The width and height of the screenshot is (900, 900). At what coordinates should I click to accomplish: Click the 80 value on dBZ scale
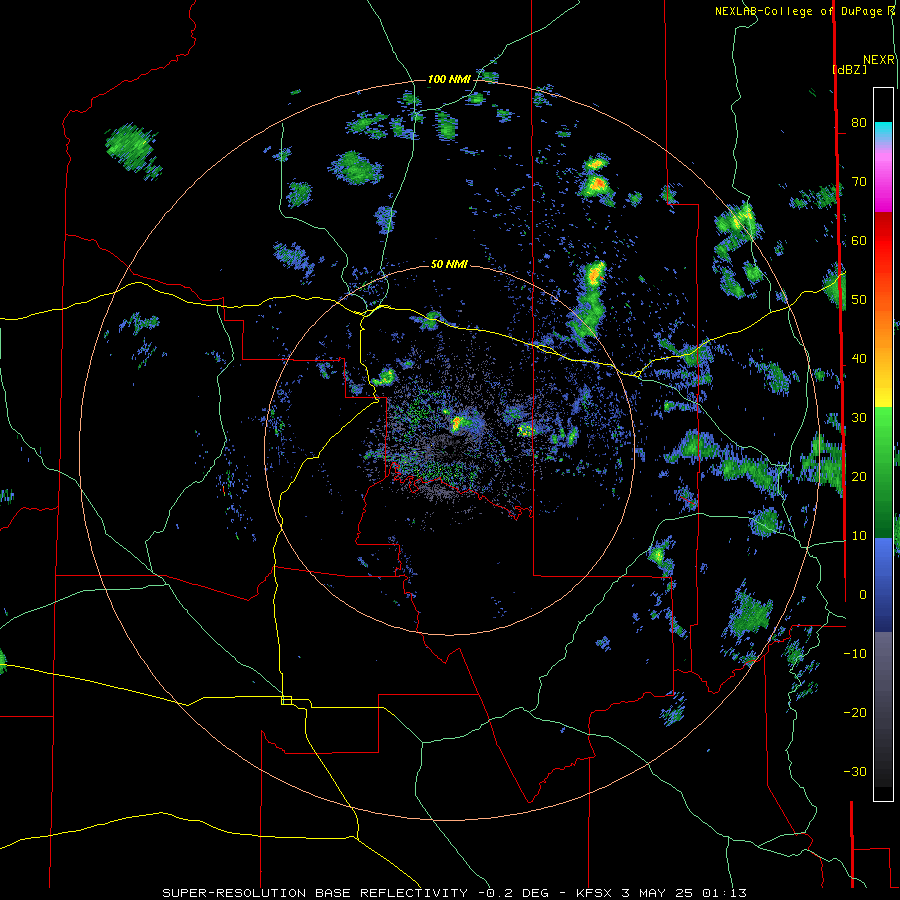pyautogui.click(x=859, y=122)
